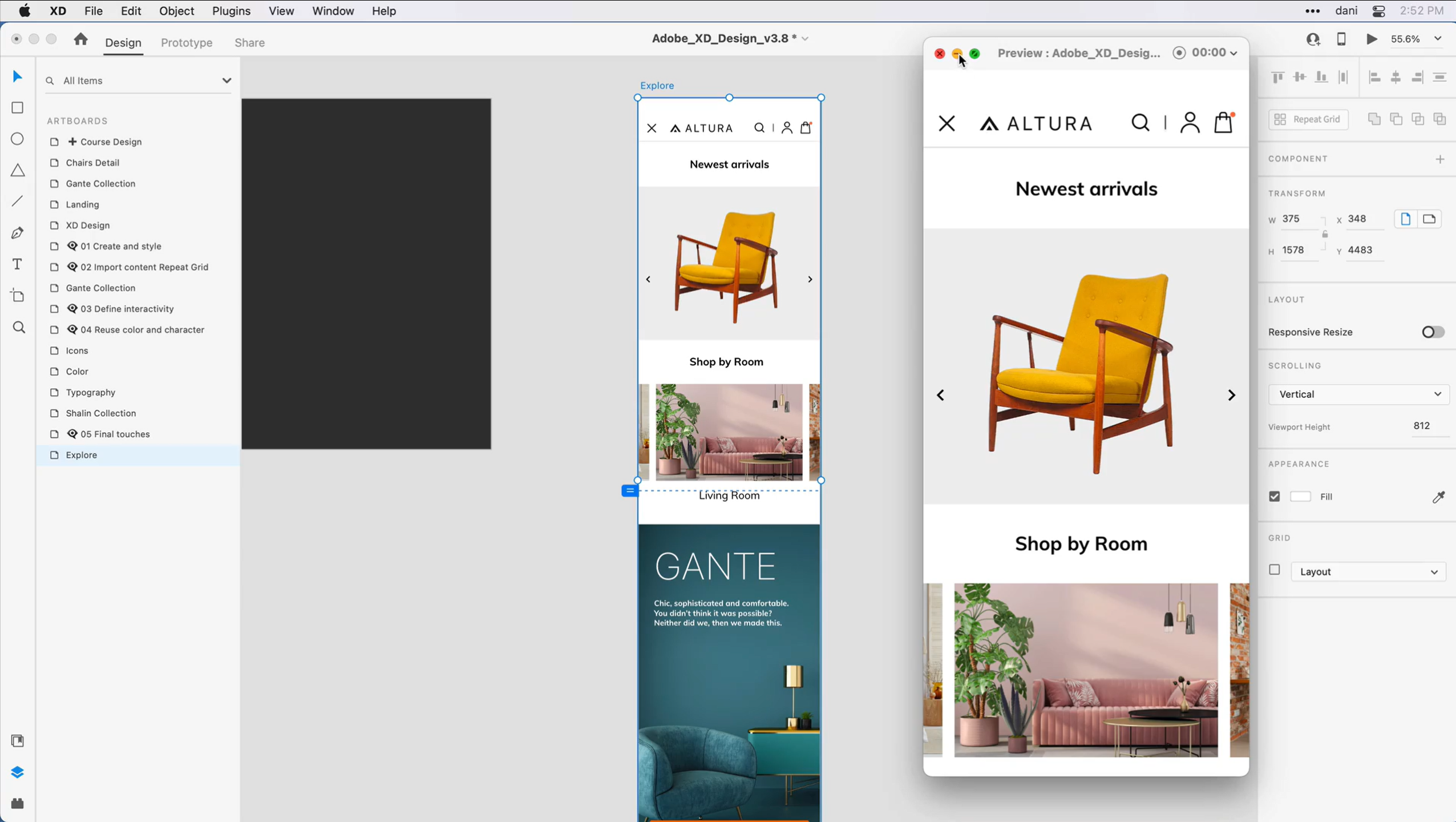Select the Line tool
1456x822 pixels.
click(18, 202)
